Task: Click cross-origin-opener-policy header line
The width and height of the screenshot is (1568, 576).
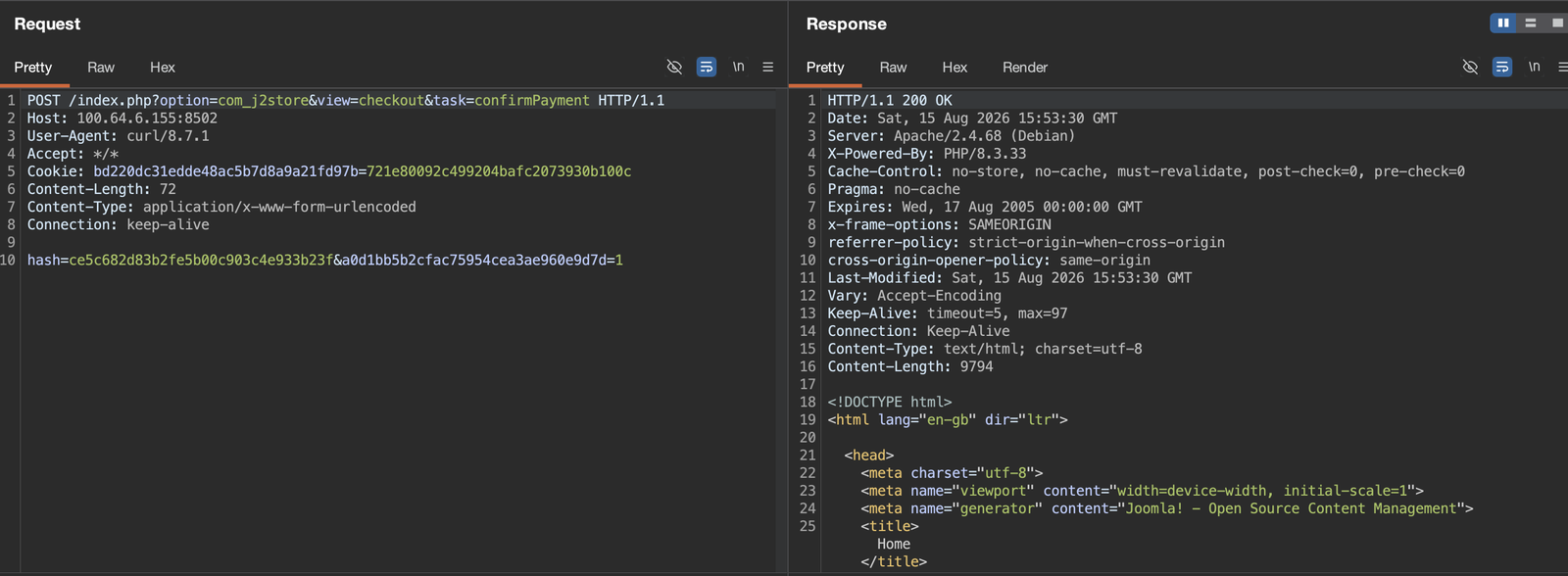Action: point(989,260)
